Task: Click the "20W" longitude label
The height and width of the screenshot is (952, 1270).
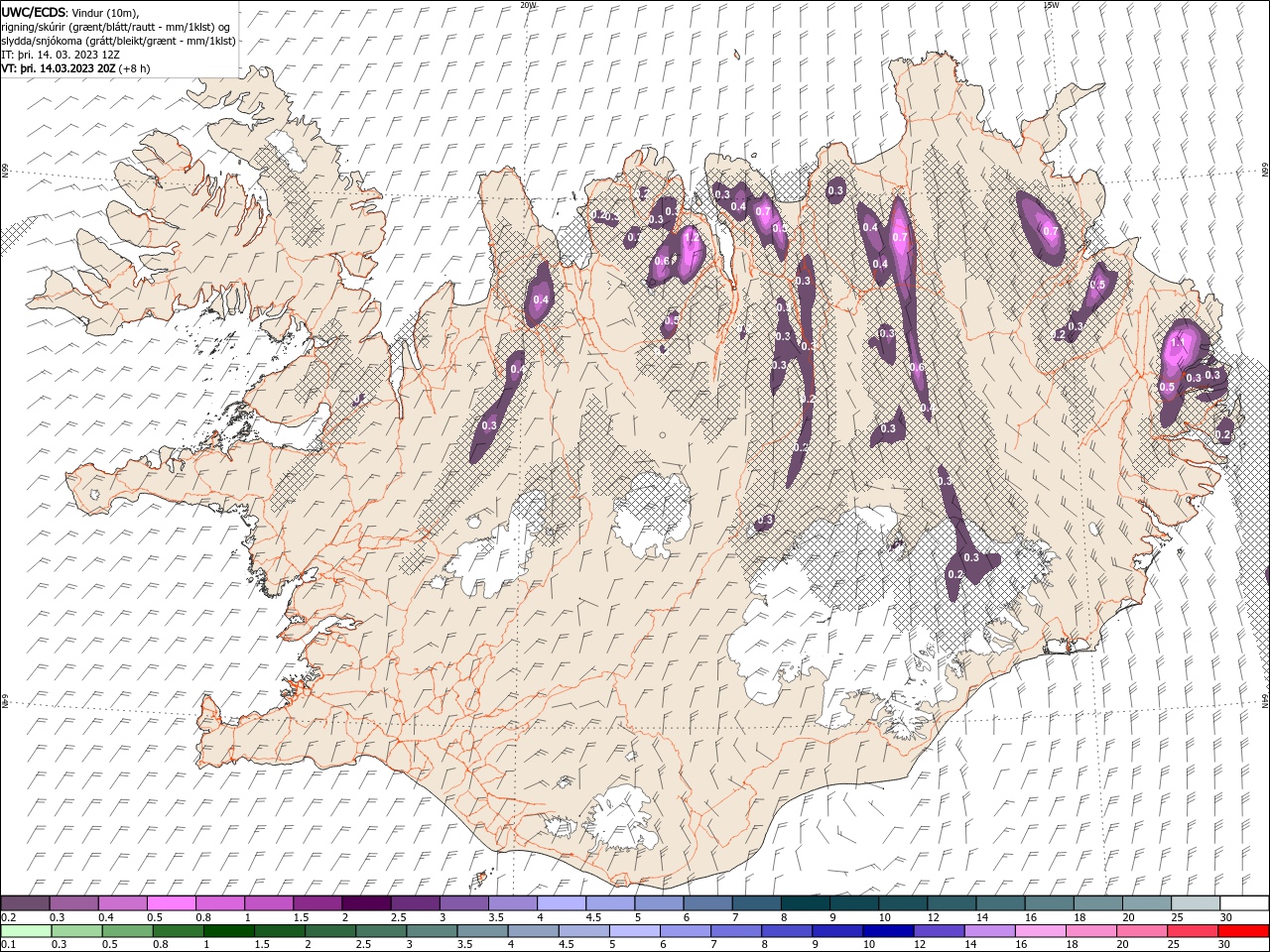Action: tap(528, 5)
